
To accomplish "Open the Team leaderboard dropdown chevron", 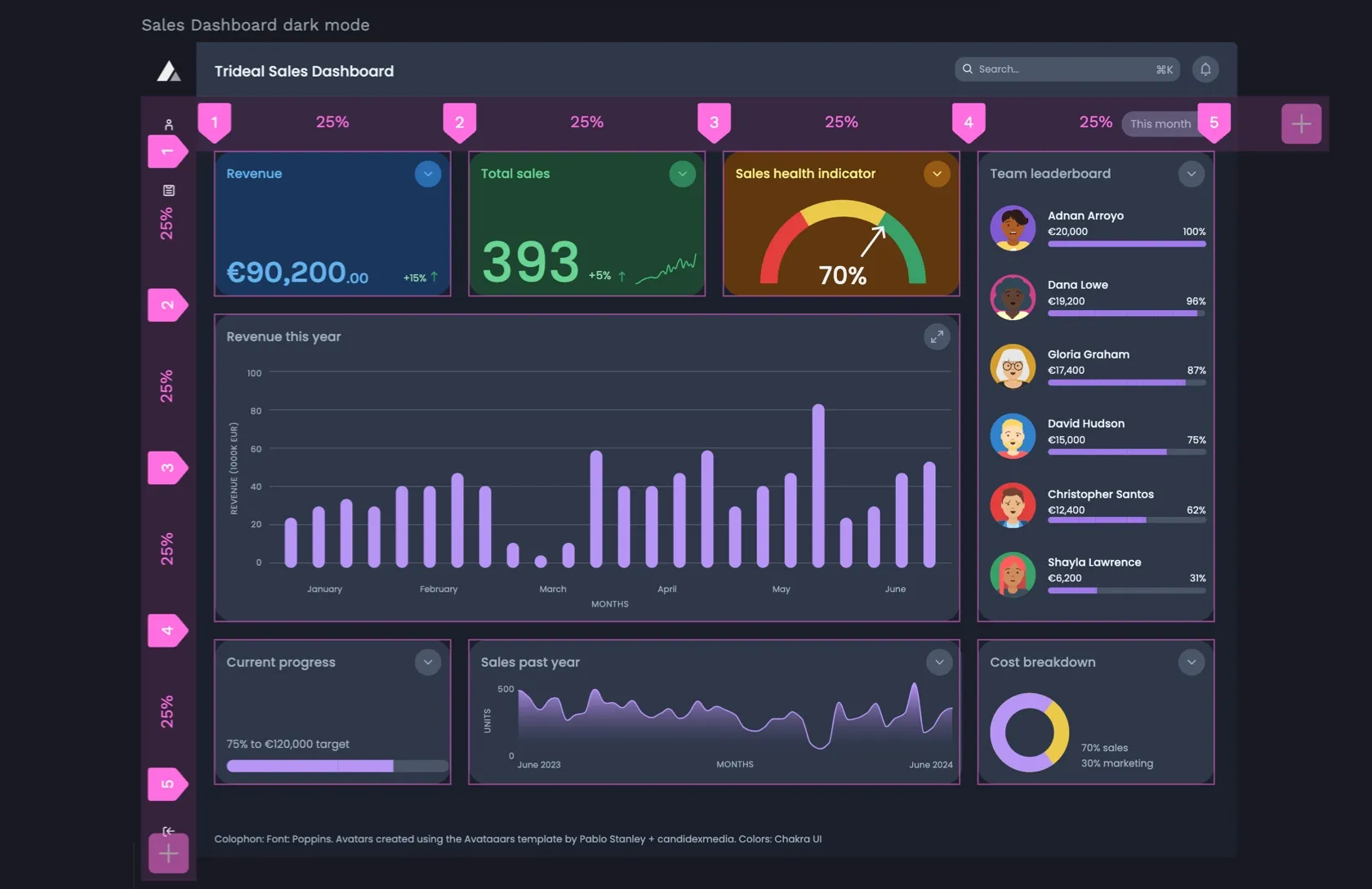I will tap(1192, 174).
